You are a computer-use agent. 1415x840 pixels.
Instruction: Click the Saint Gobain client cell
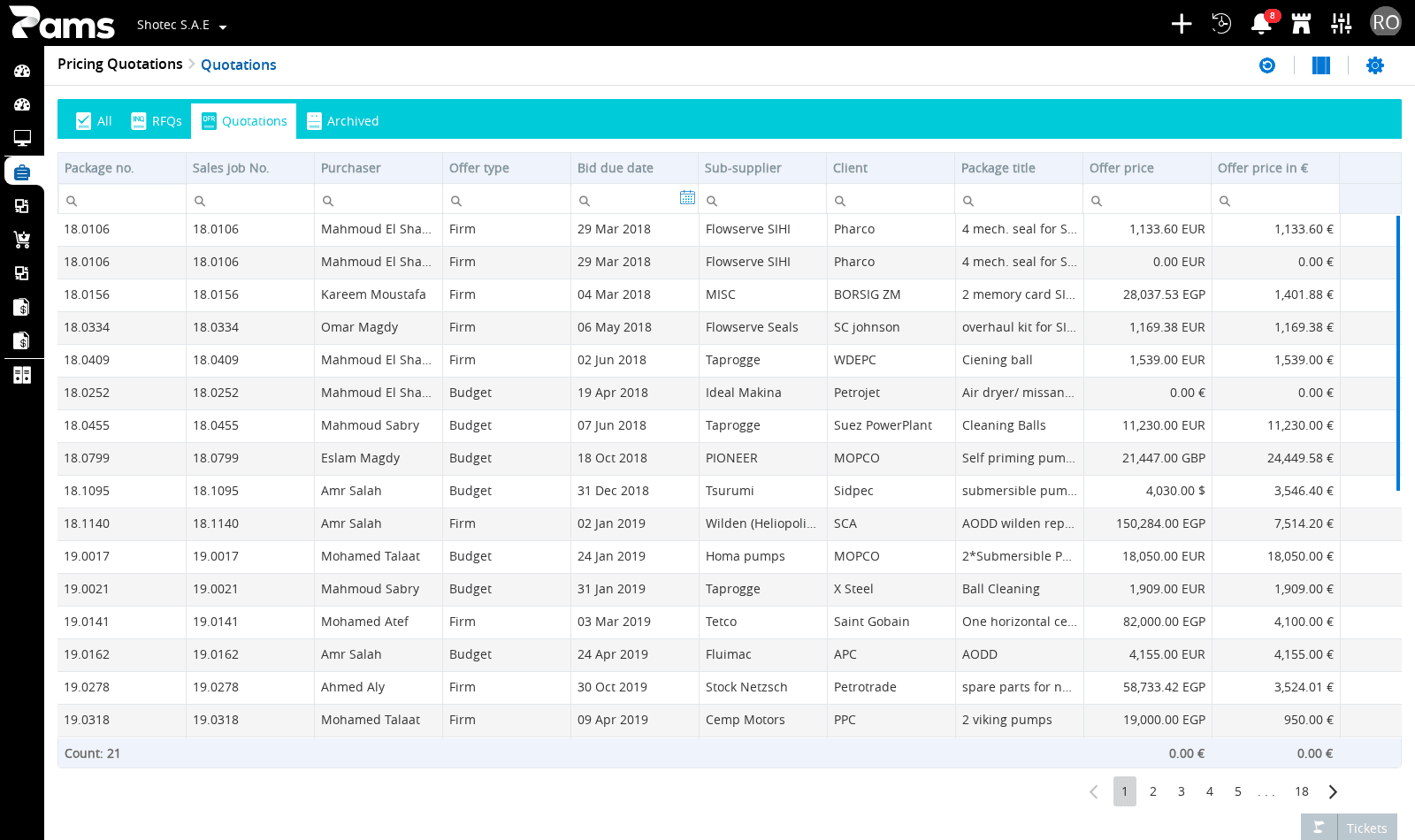pyautogui.click(x=891, y=622)
